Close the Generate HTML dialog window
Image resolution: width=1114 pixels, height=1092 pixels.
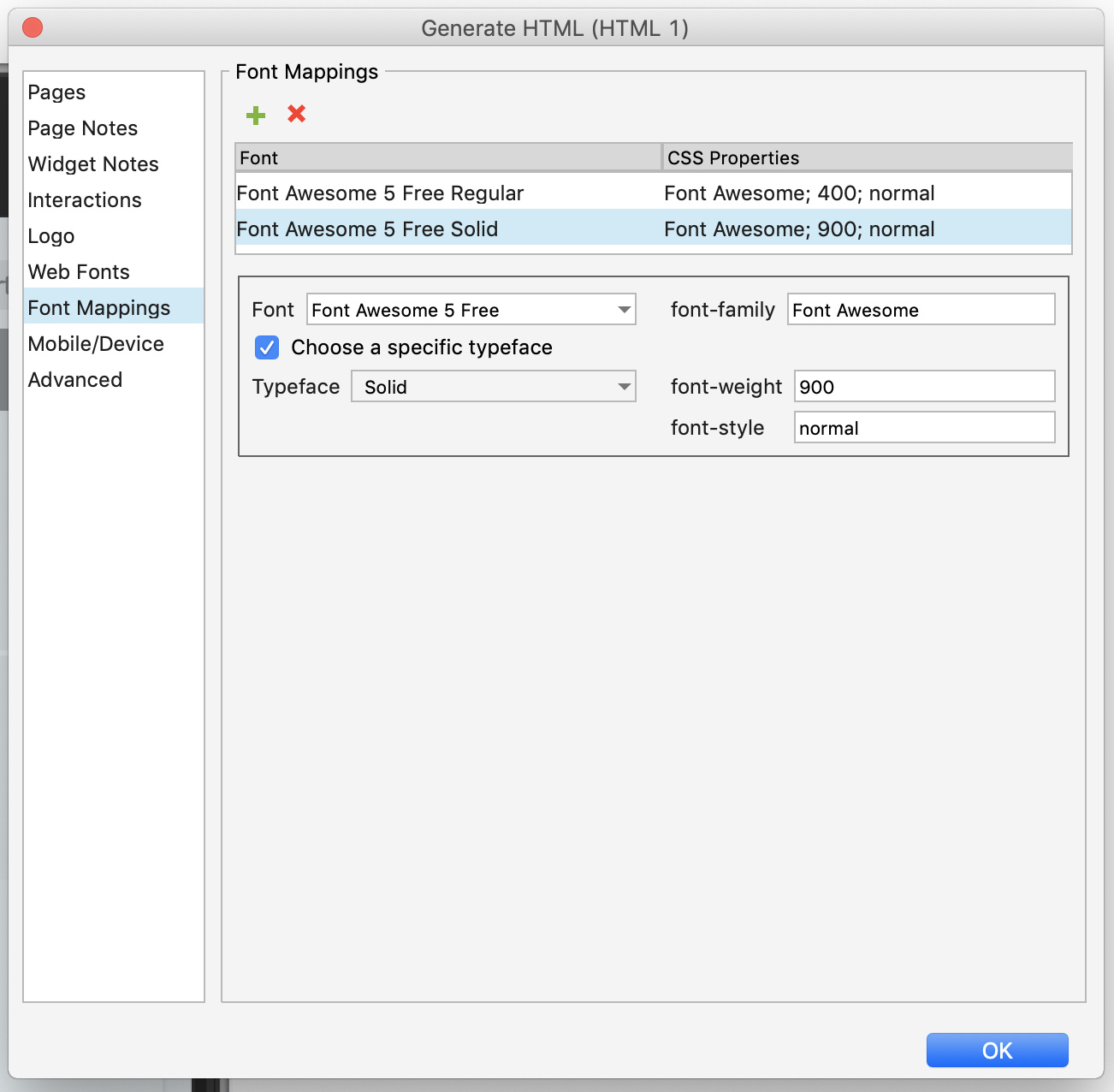(x=33, y=28)
